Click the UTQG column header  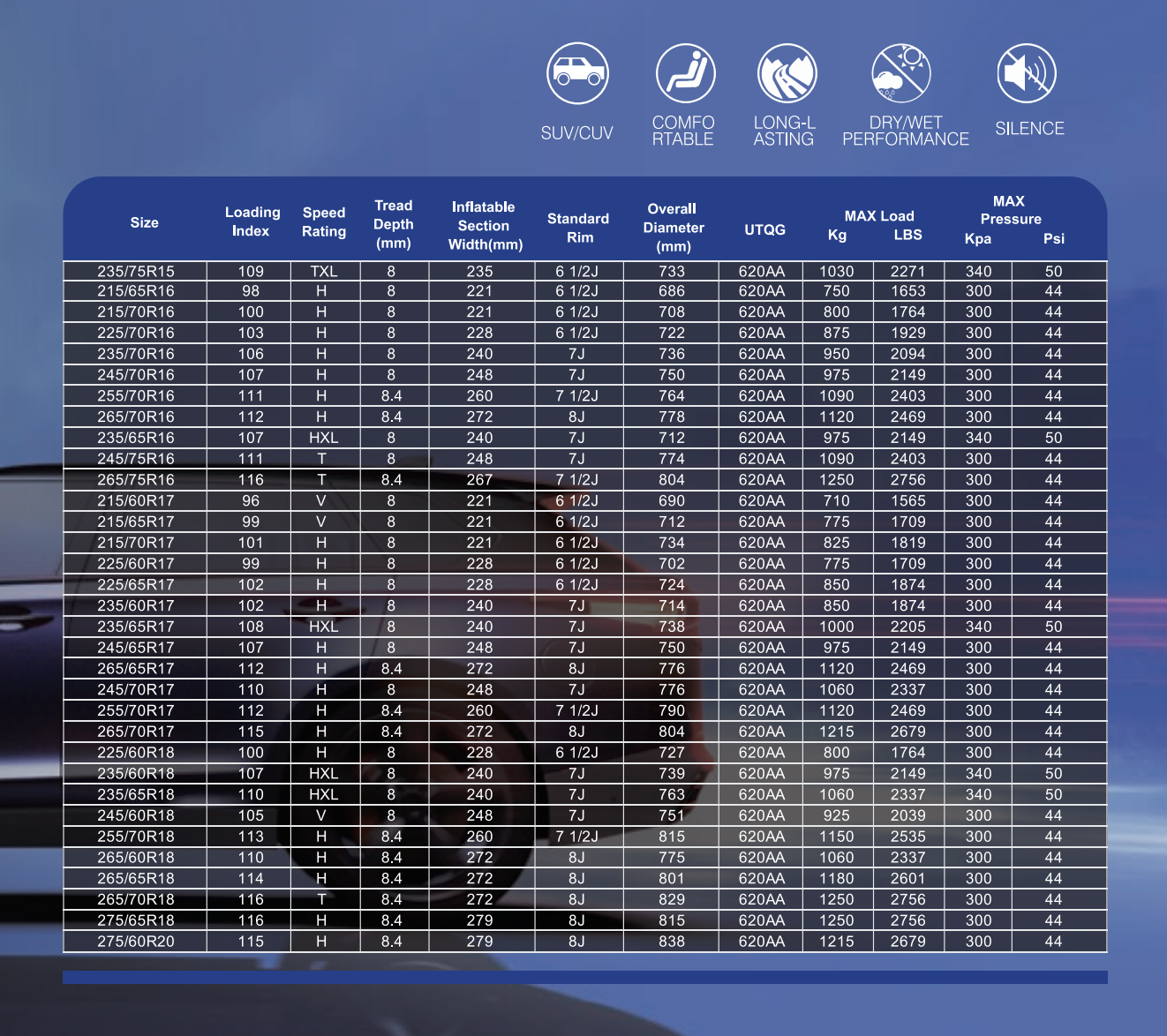764,229
